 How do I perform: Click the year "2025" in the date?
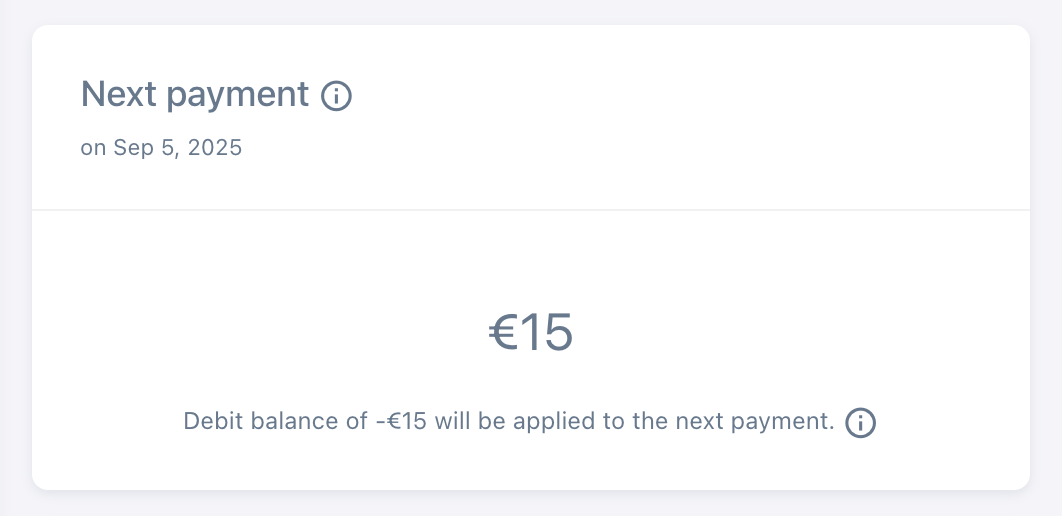[x=215, y=148]
